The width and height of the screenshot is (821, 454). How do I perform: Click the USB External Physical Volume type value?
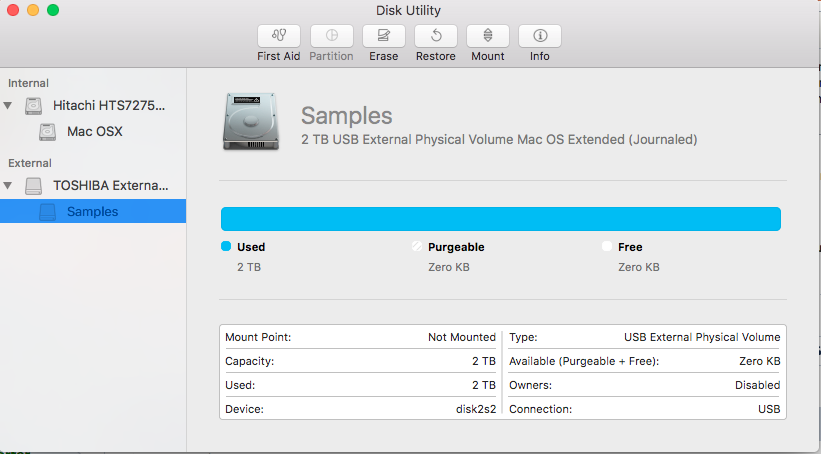702,337
